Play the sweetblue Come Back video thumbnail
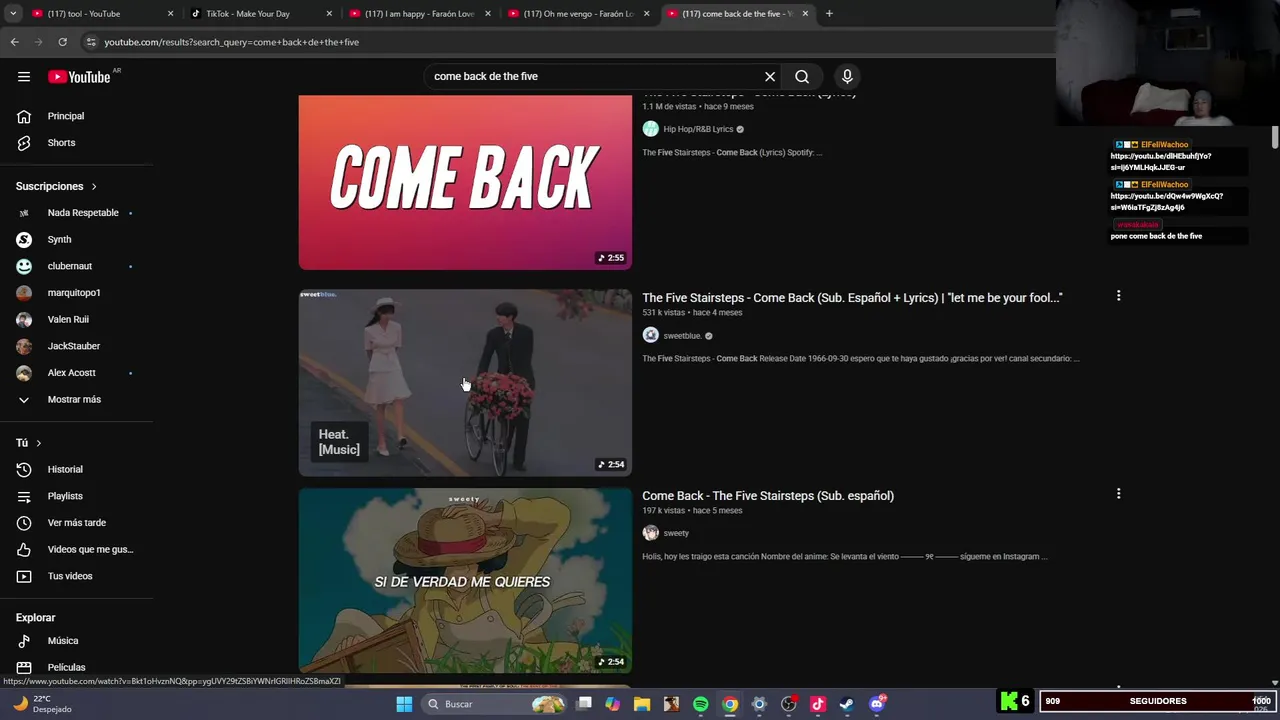The height and width of the screenshot is (720, 1280). point(465,383)
